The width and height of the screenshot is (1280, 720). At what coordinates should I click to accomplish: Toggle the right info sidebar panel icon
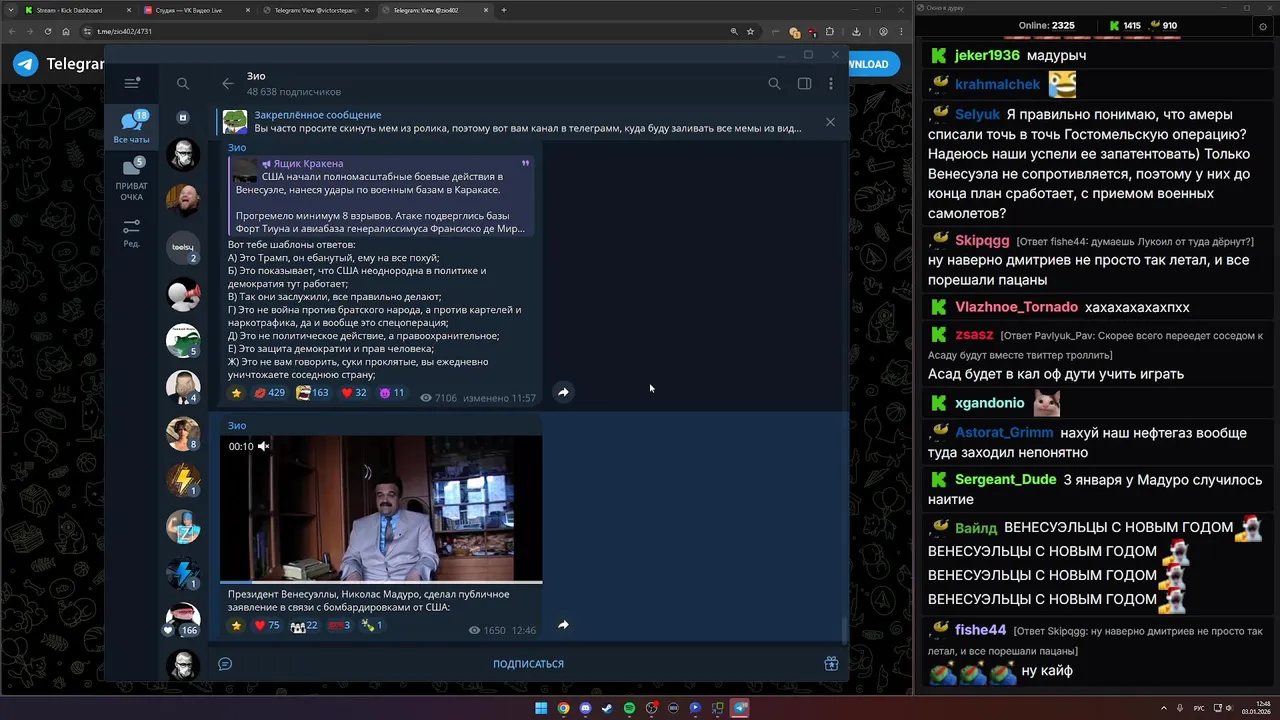click(804, 84)
